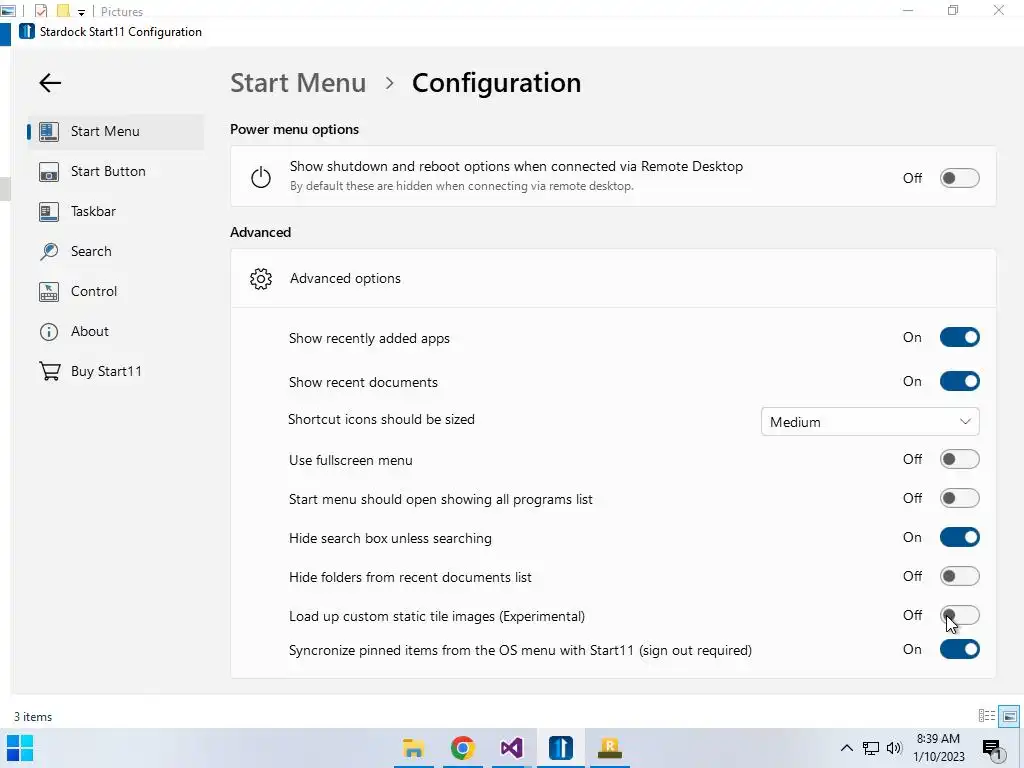This screenshot has width=1024, height=768.
Task: Click the Advanced section heading
Action: coord(261,232)
